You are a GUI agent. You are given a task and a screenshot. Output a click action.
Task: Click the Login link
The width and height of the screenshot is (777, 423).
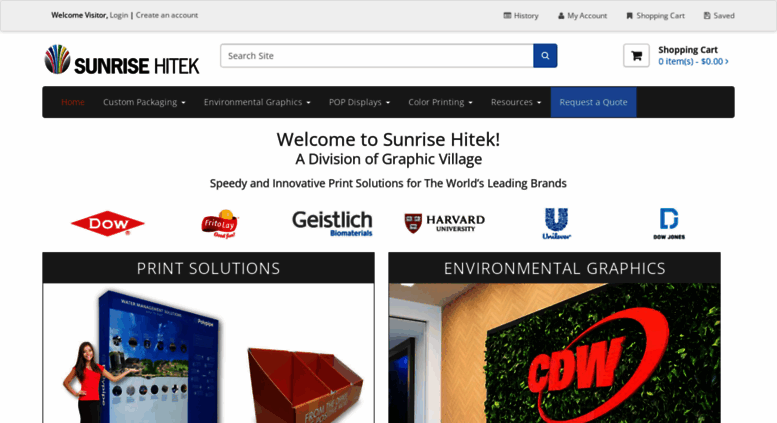[x=118, y=15]
